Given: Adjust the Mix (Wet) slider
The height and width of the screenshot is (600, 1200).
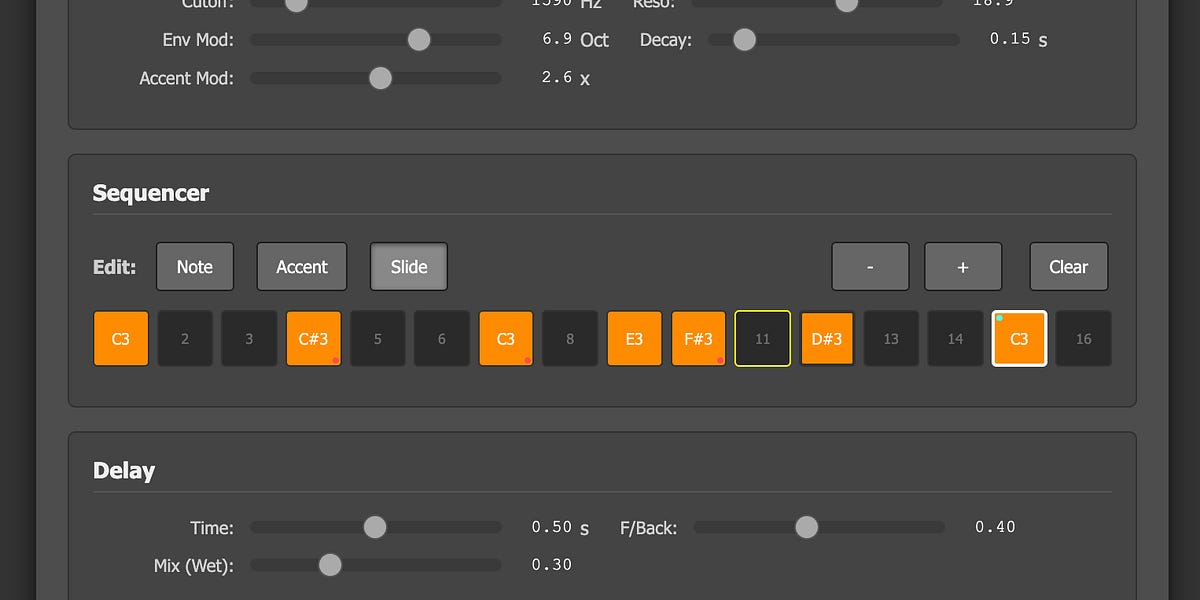Looking at the screenshot, I should click(376, 565).
